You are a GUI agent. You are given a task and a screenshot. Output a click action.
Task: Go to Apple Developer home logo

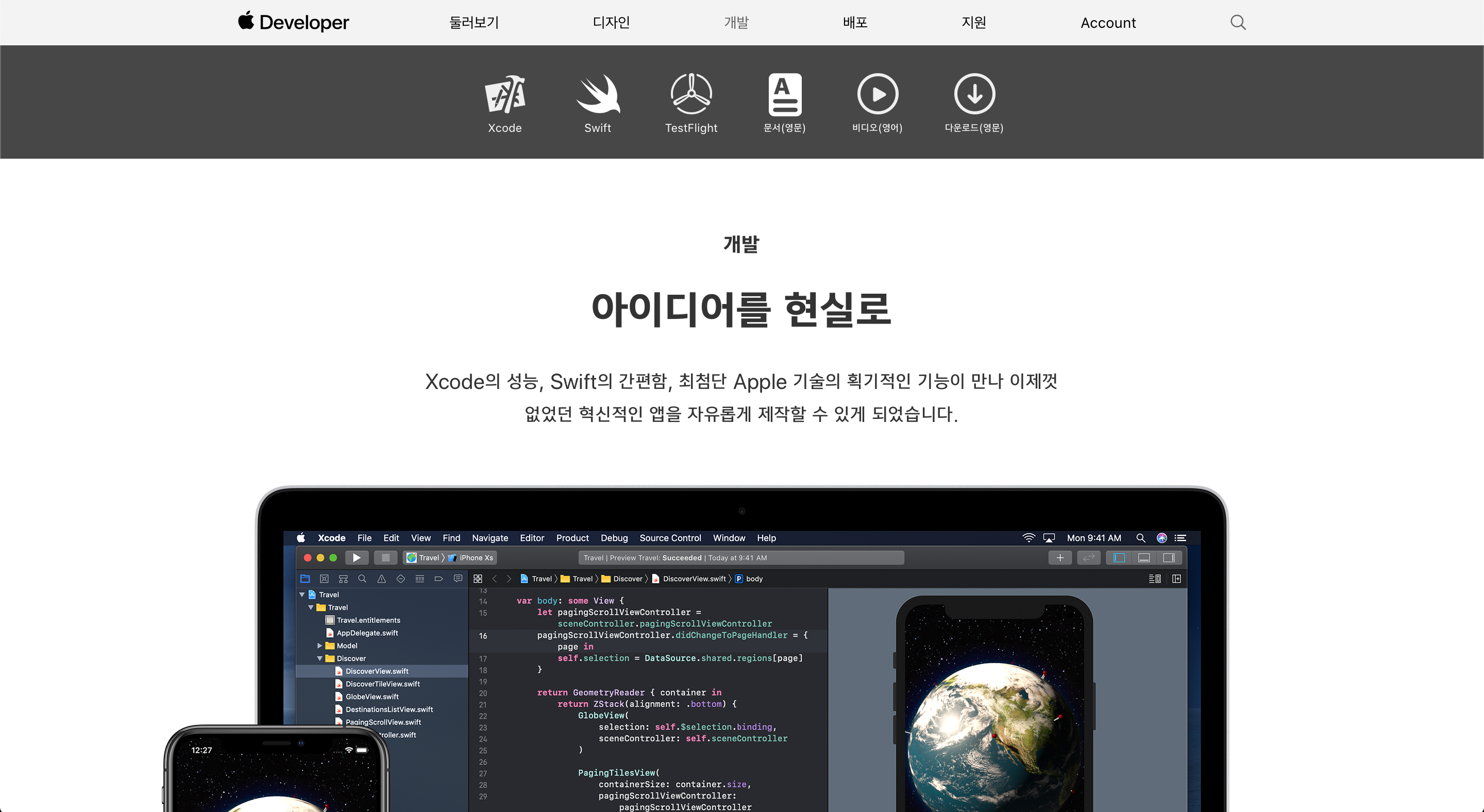293,23
